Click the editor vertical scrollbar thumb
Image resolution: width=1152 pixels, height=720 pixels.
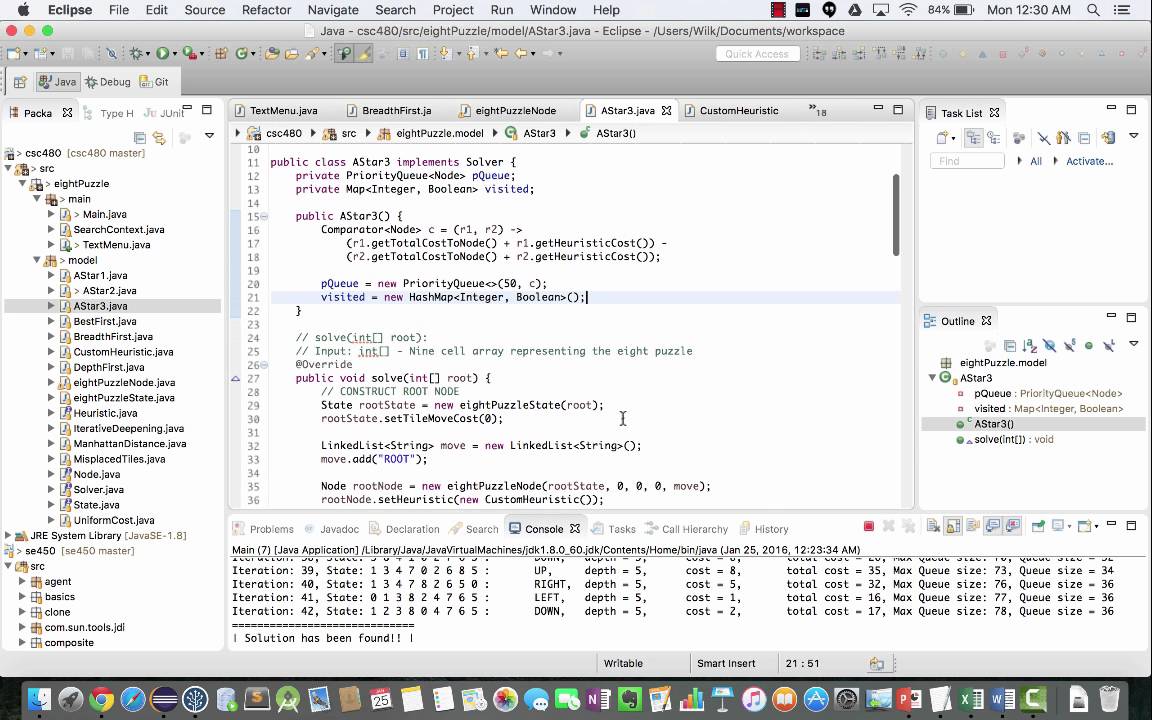[x=896, y=215]
